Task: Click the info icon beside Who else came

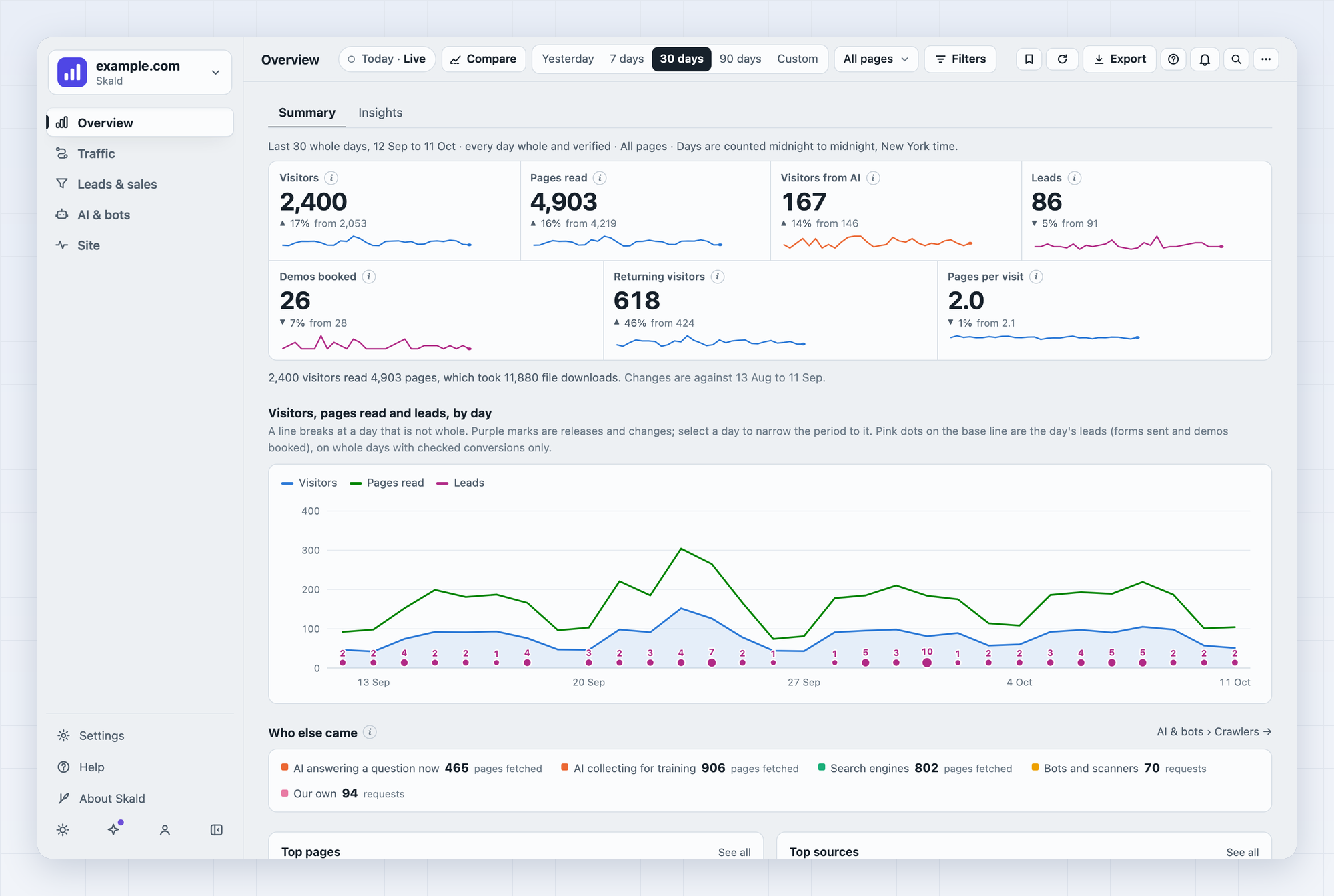Action: pyautogui.click(x=370, y=732)
